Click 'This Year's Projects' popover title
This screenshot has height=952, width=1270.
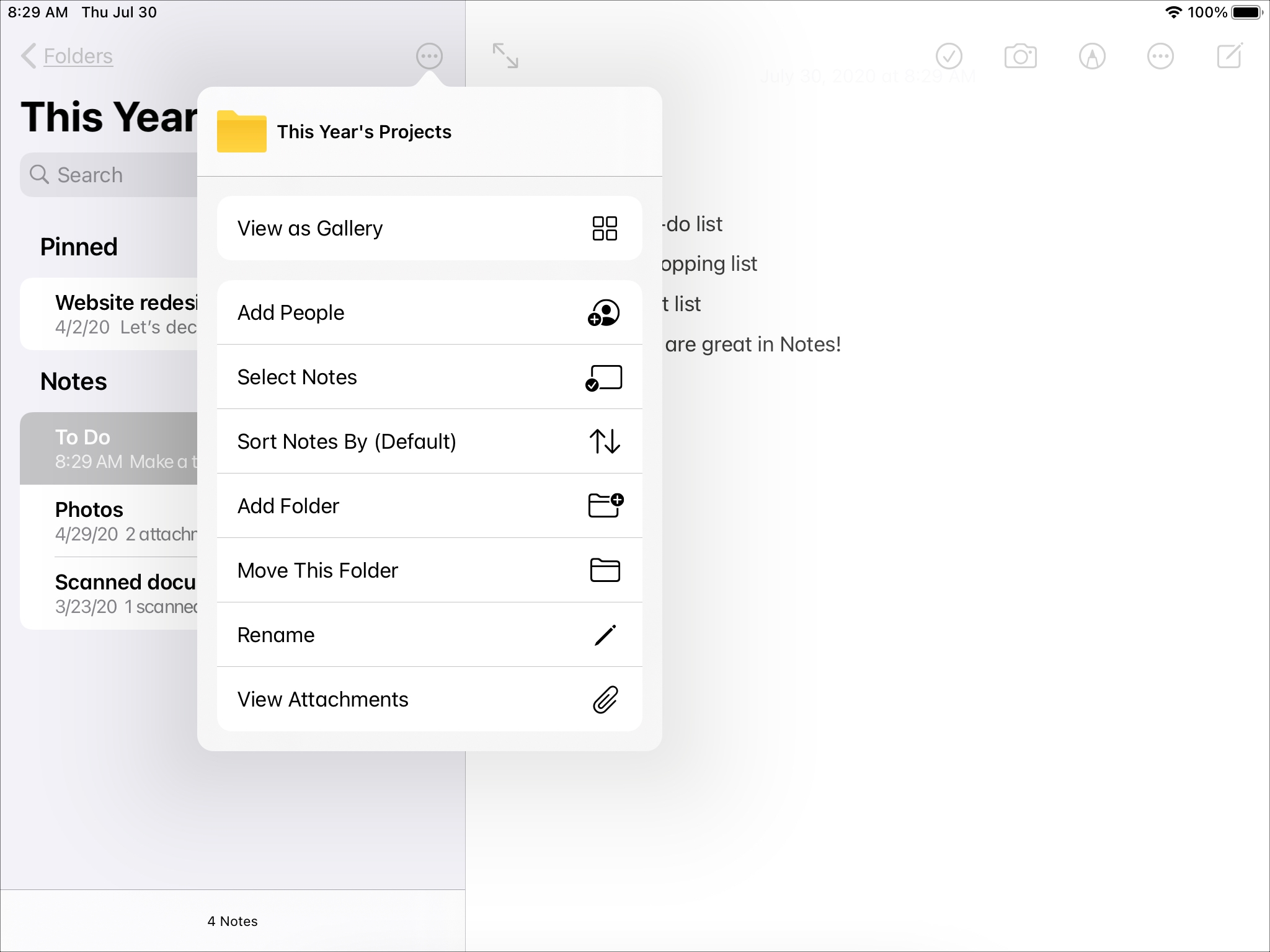(x=364, y=131)
